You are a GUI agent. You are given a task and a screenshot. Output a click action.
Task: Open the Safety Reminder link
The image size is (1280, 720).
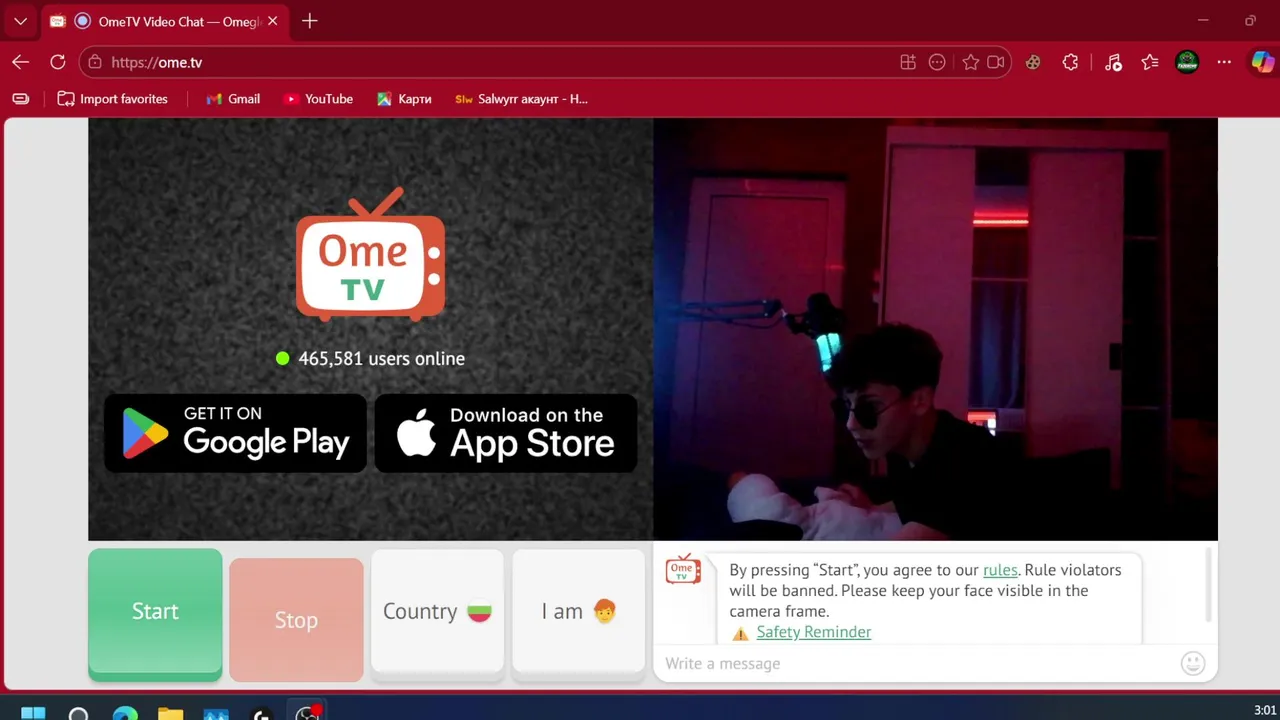(813, 632)
